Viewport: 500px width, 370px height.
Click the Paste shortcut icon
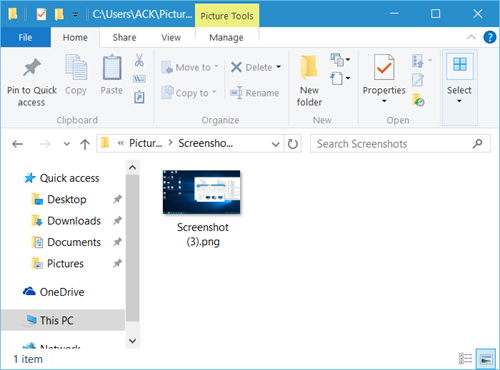139,97
